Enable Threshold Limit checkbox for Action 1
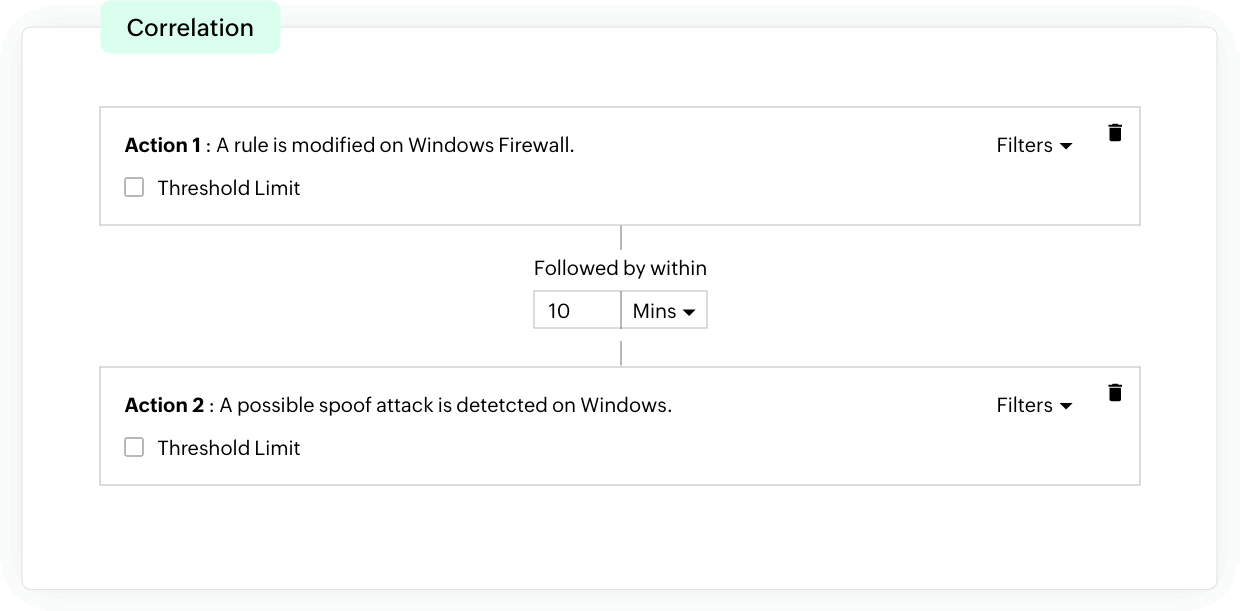1240x611 pixels. coord(134,187)
